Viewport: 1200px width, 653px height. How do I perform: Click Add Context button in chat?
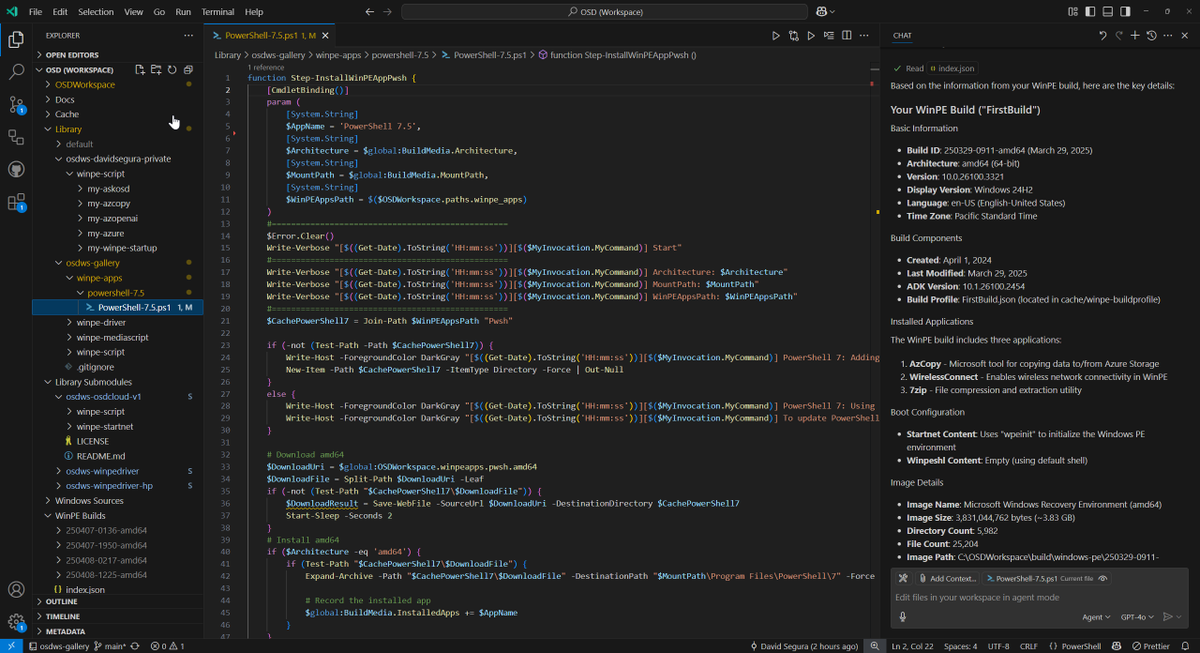tap(946, 578)
